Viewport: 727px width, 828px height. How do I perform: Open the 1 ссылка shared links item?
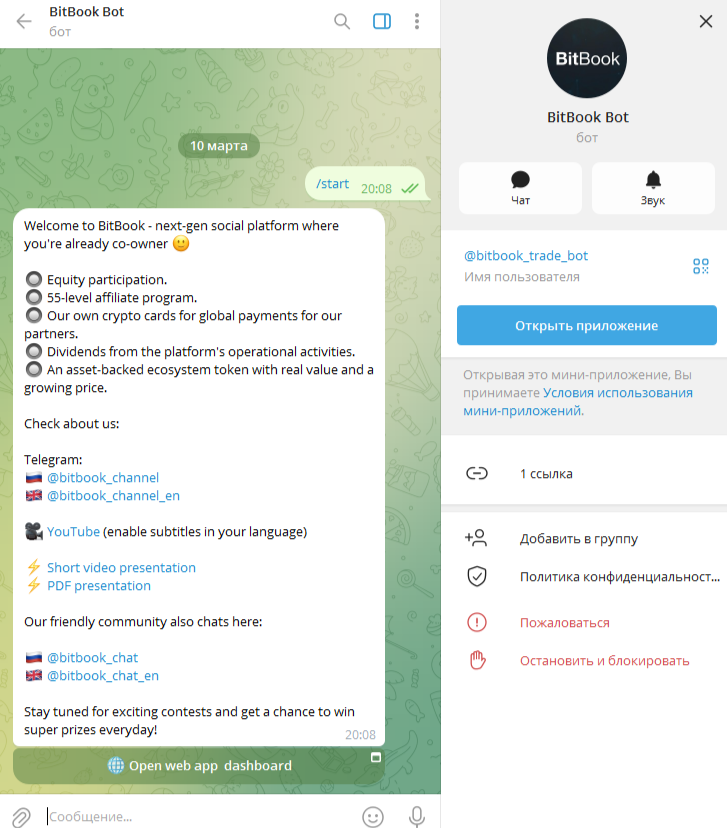pyautogui.click(x=584, y=474)
